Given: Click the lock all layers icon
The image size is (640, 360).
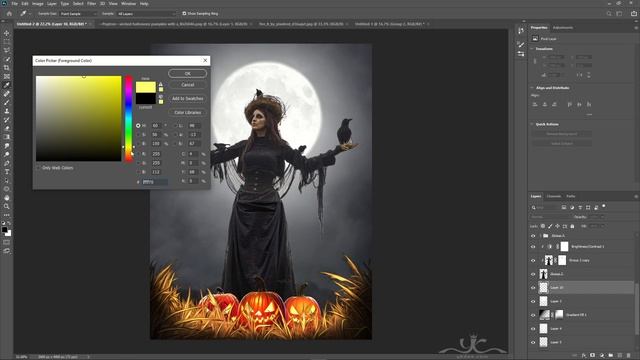Looking at the screenshot, I should (572, 226).
